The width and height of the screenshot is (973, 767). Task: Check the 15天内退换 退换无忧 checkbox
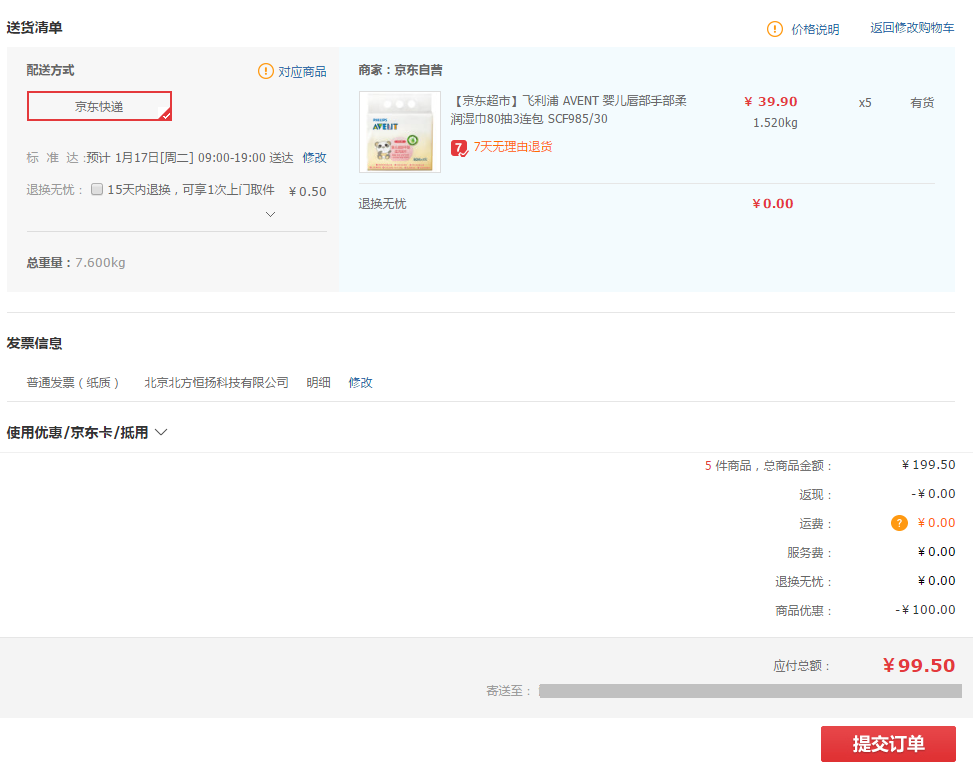click(97, 189)
